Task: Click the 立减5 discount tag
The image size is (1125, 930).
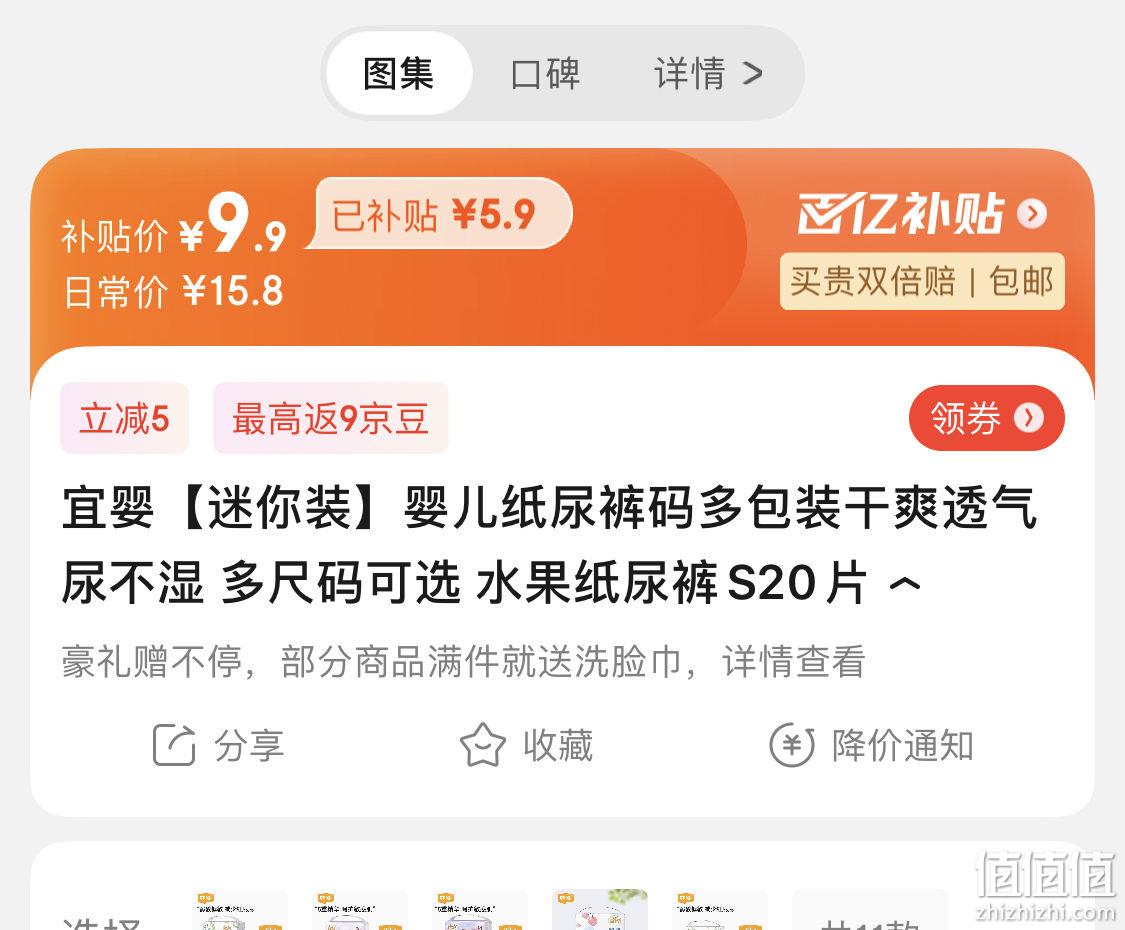Action: coord(124,418)
